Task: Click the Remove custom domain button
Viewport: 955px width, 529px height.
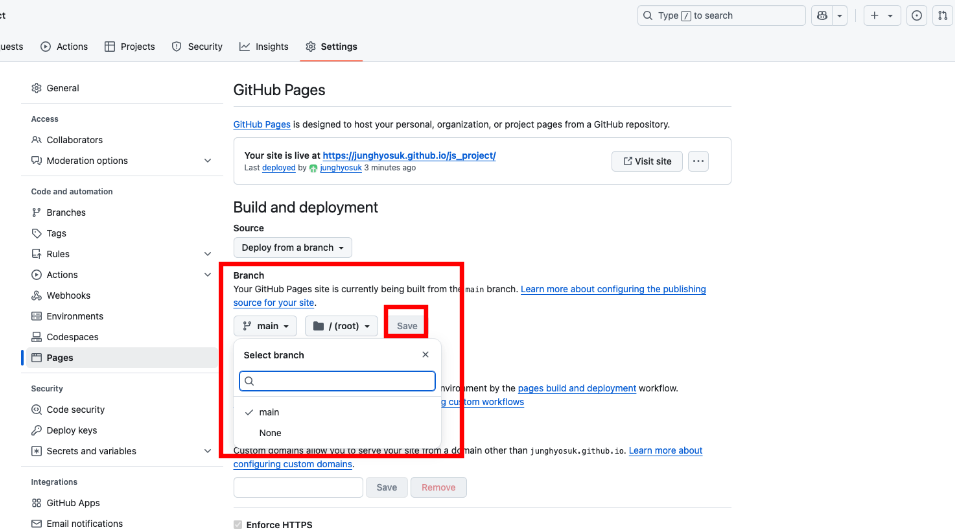Action: coord(439,488)
